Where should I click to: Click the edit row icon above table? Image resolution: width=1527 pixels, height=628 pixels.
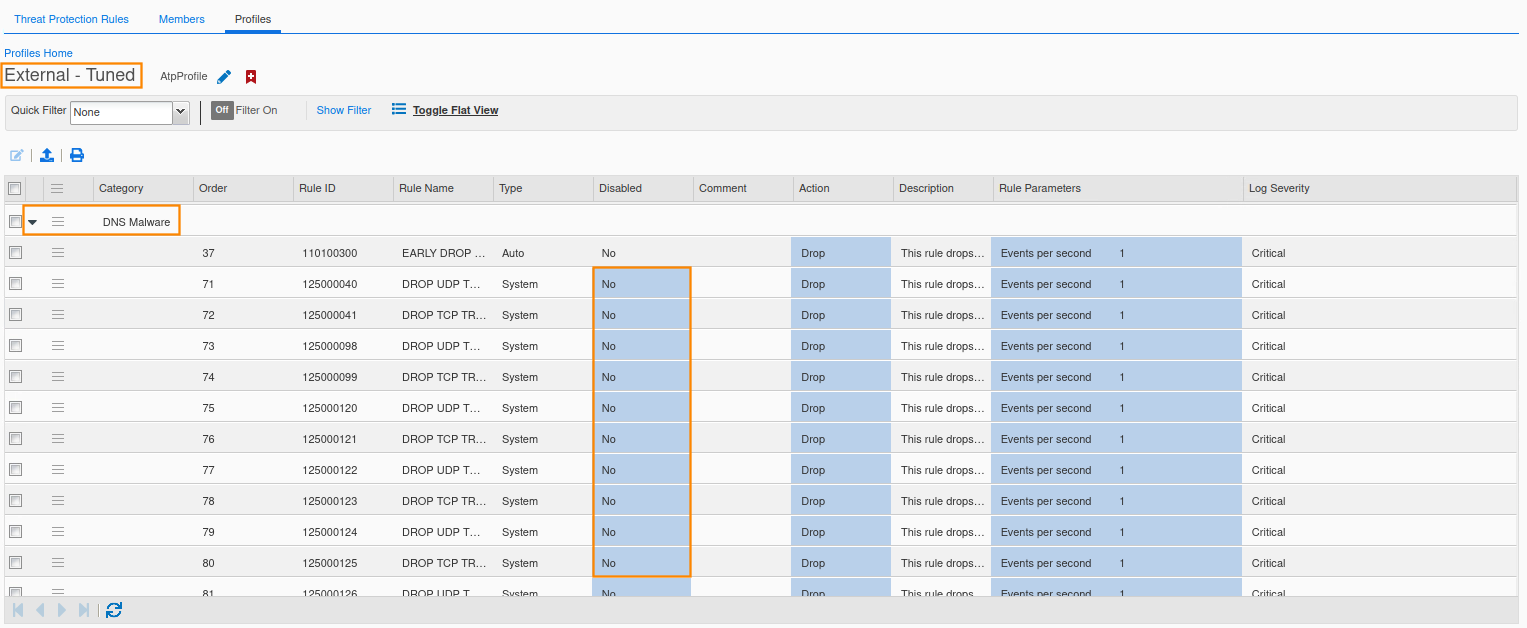17,155
